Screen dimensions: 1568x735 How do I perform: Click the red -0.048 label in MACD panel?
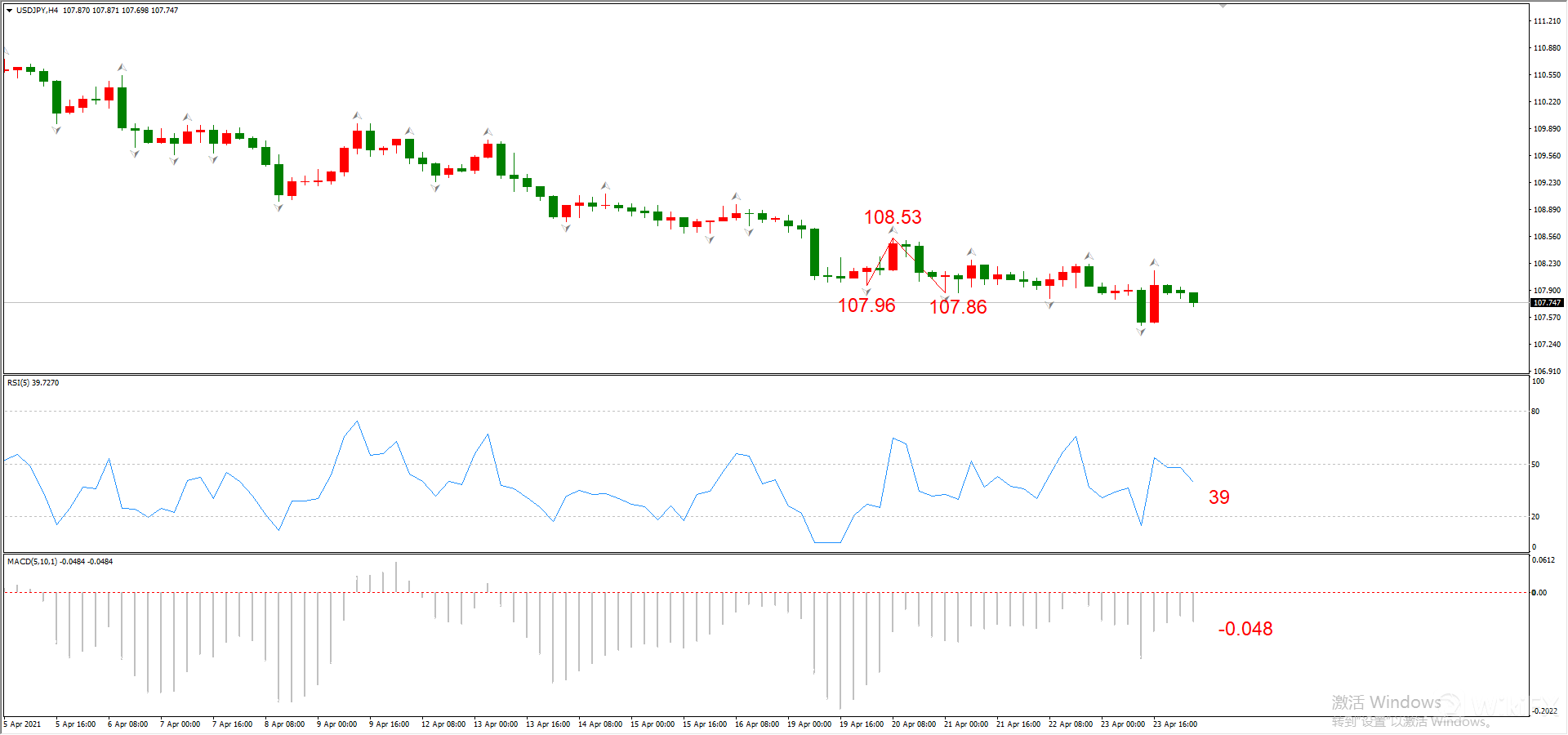1245,629
